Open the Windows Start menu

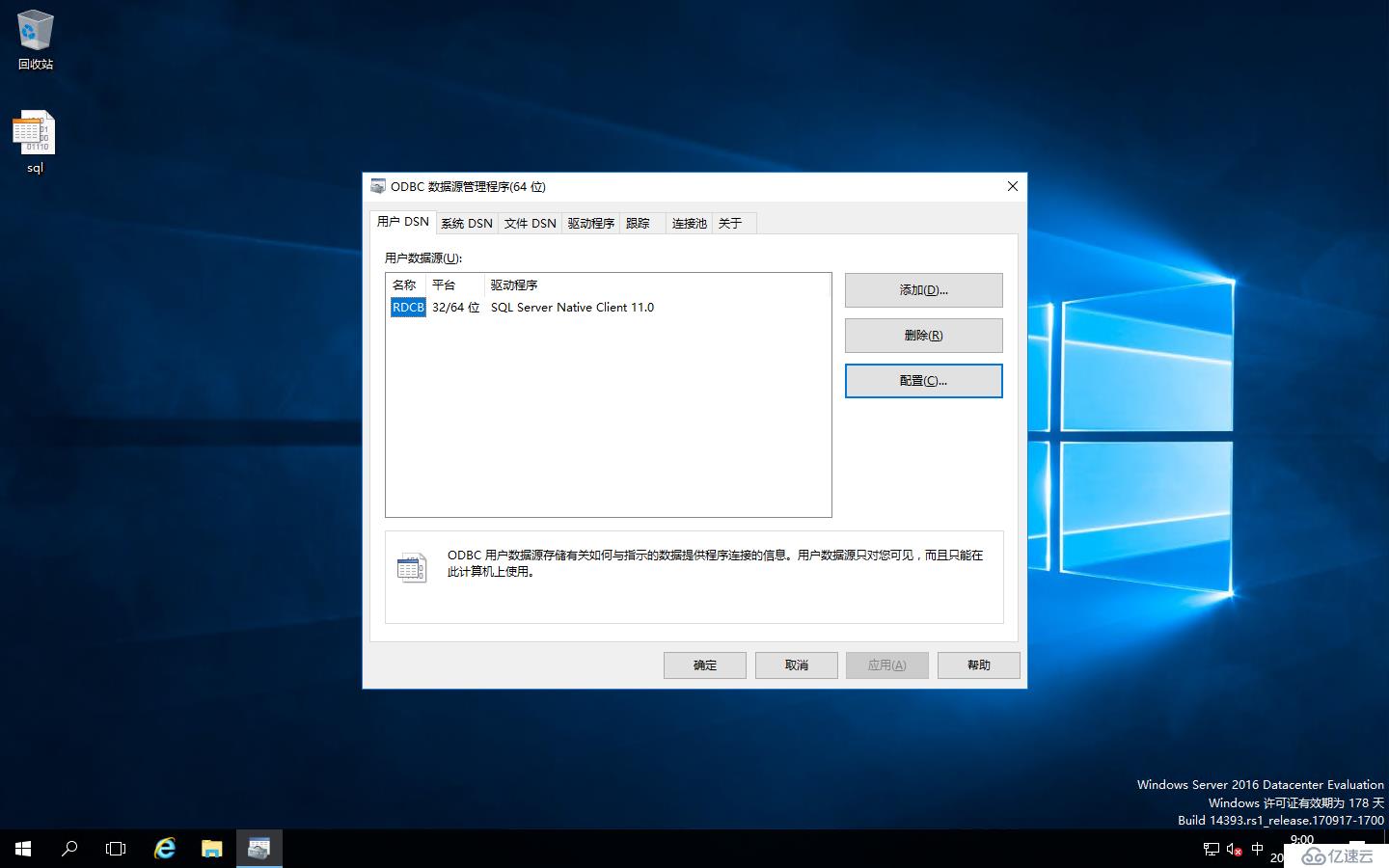[x=23, y=849]
